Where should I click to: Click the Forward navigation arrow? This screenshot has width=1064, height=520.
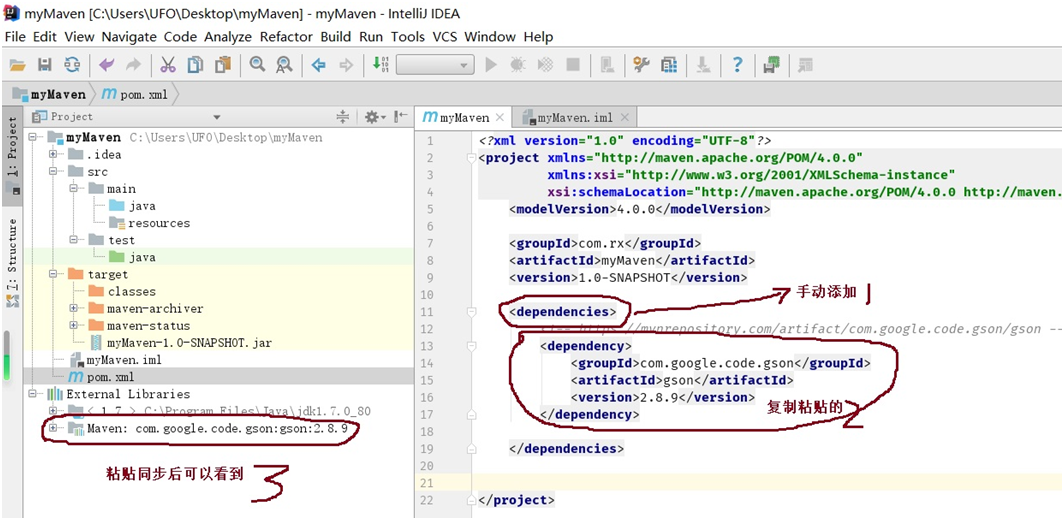346,65
